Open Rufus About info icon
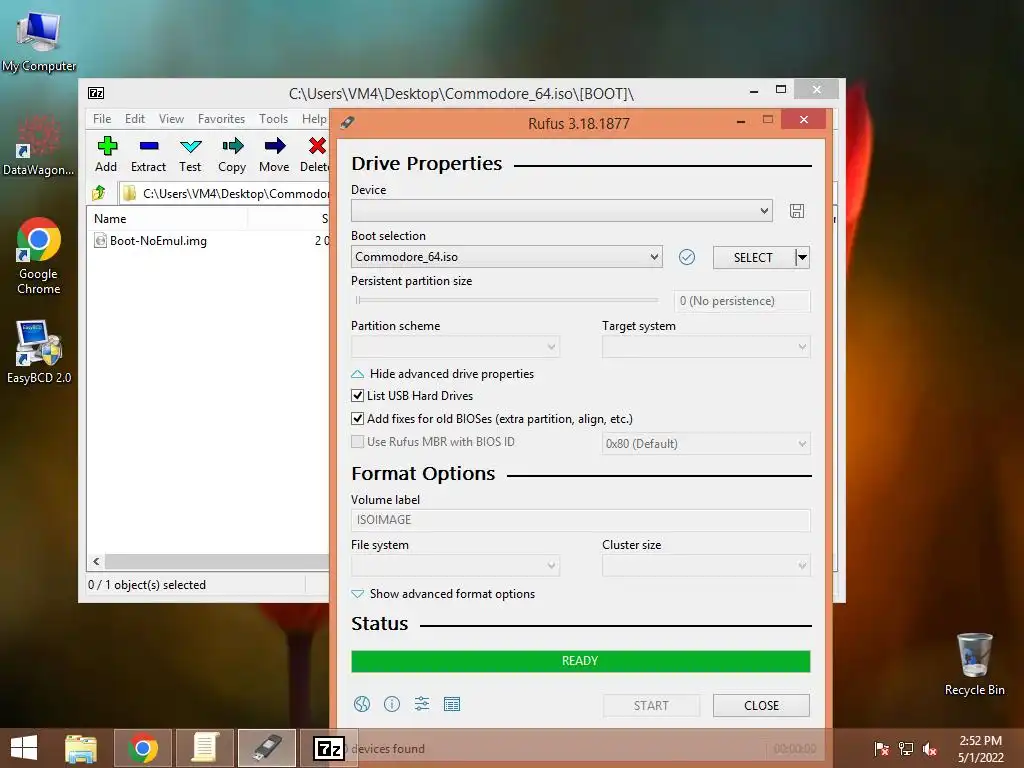Viewport: 1024px width, 768px height. (392, 704)
